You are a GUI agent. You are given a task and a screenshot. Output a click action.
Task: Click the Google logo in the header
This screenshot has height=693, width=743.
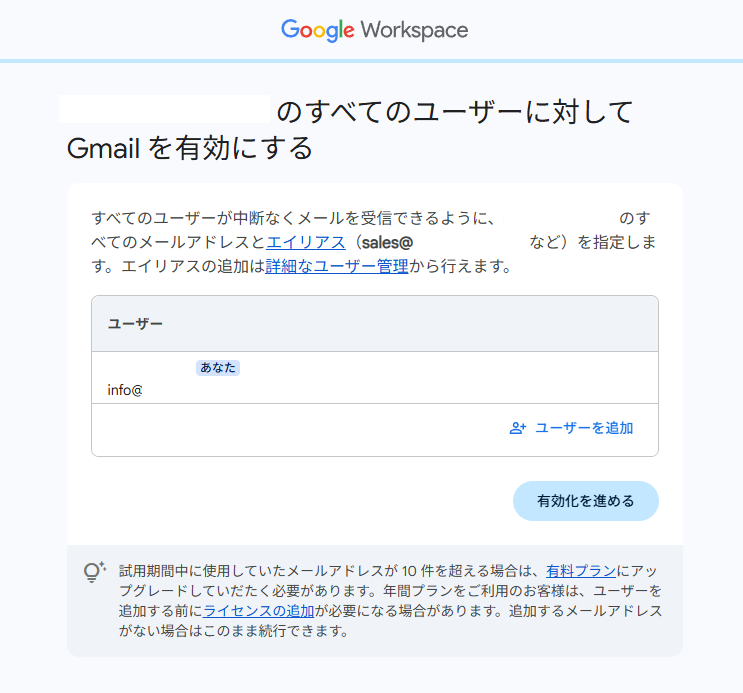317,30
